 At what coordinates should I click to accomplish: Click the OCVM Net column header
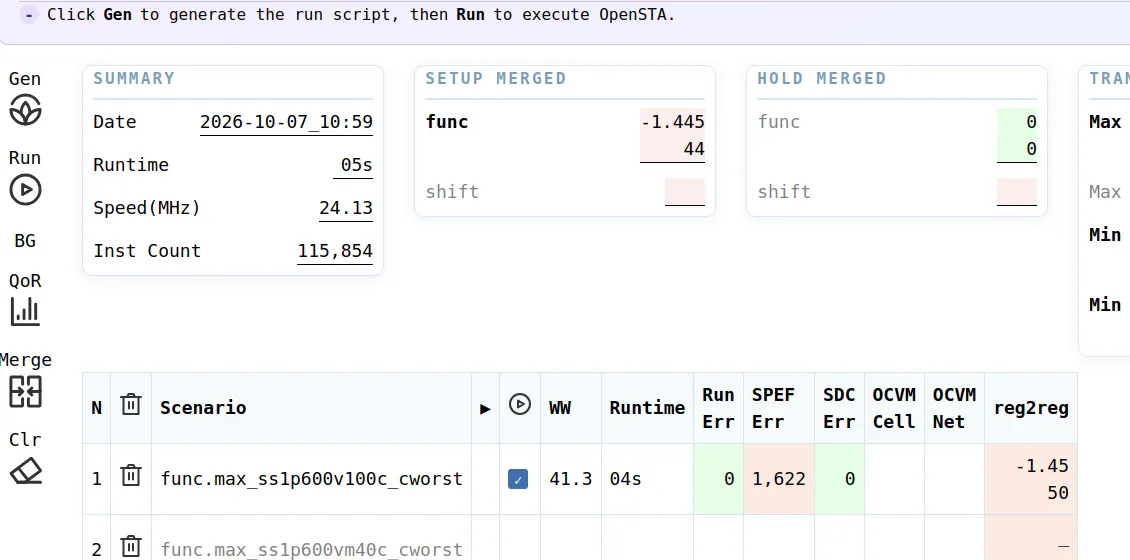pyautogui.click(x=954, y=408)
